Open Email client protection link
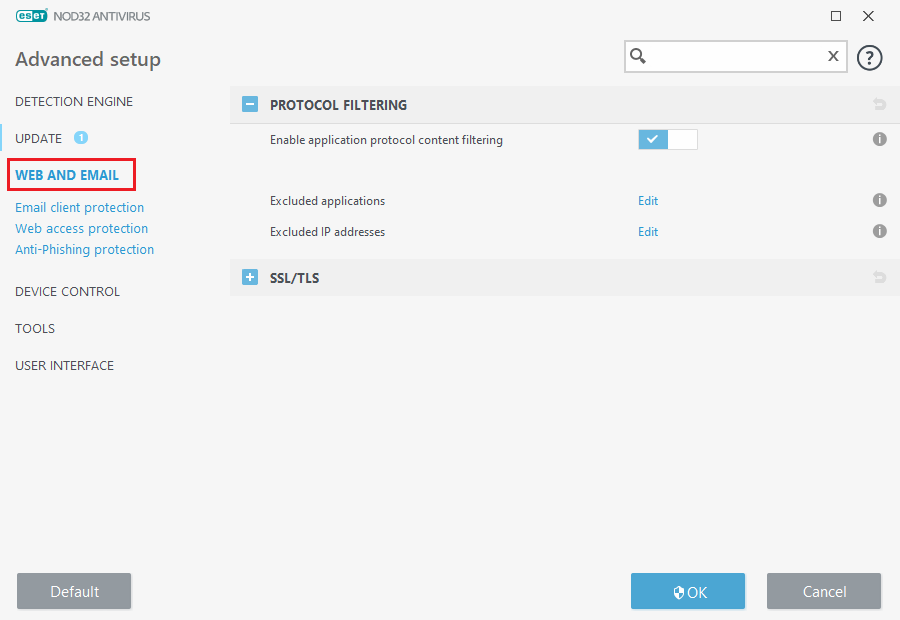 pyautogui.click(x=80, y=207)
